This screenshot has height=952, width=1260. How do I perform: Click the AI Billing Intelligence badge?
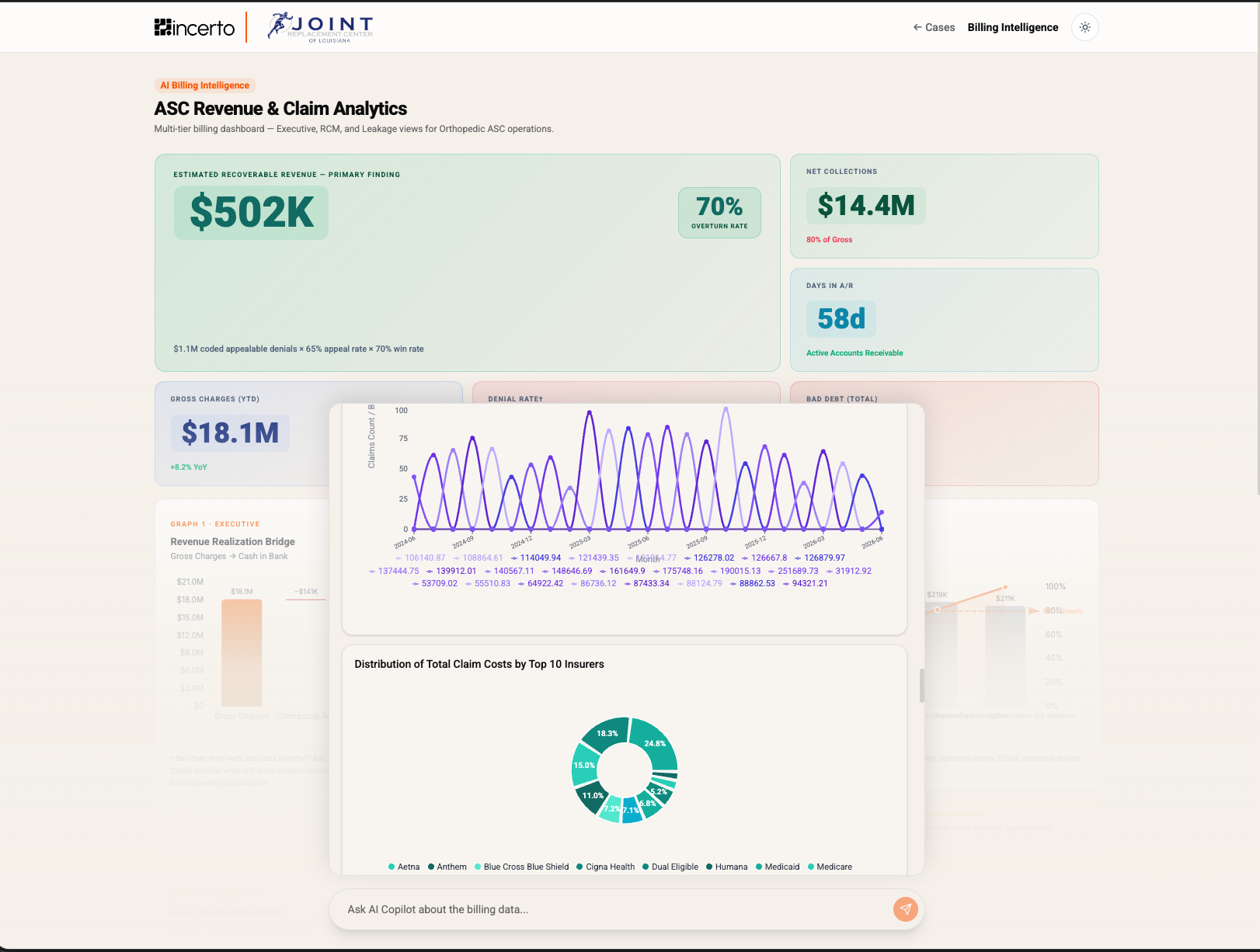(205, 85)
